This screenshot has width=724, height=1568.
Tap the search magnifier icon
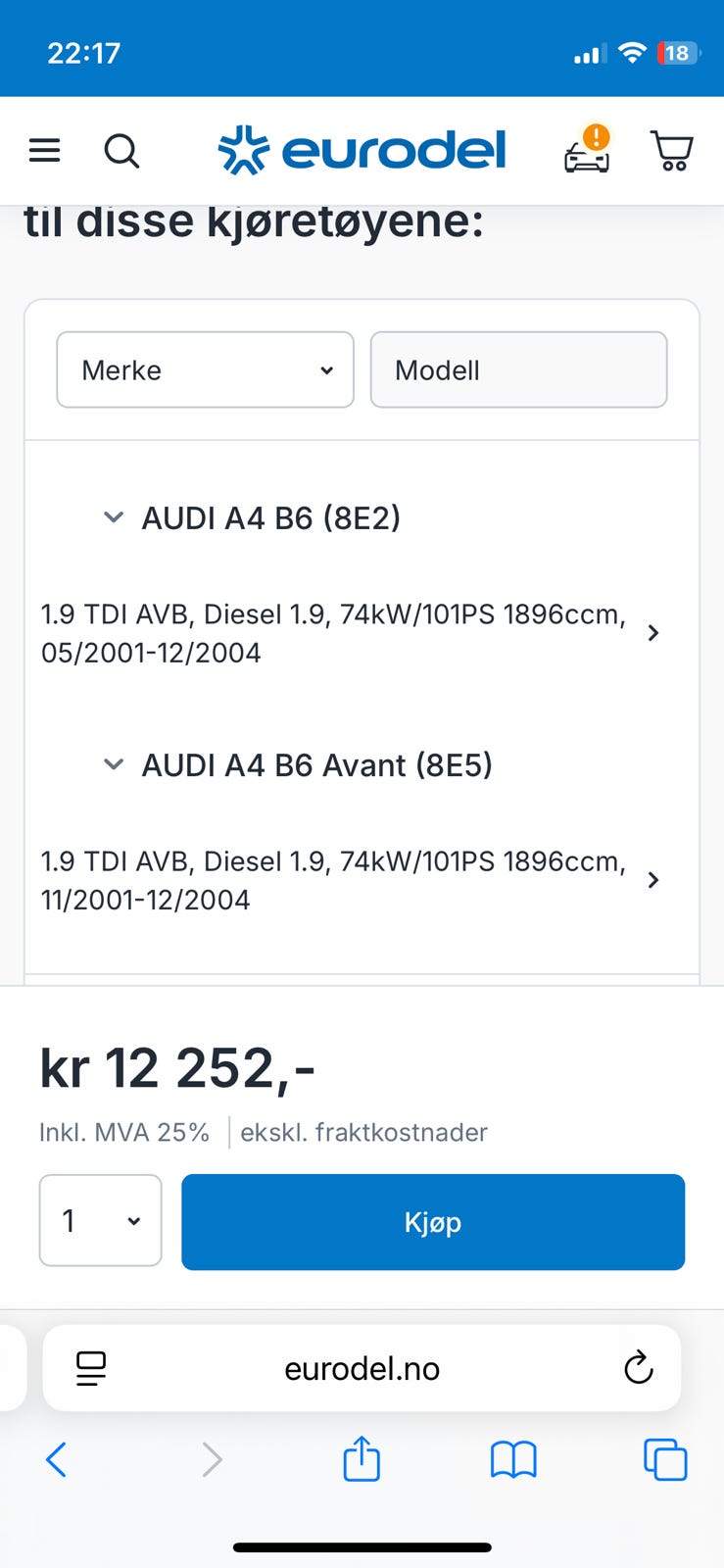tap(121, 151)
